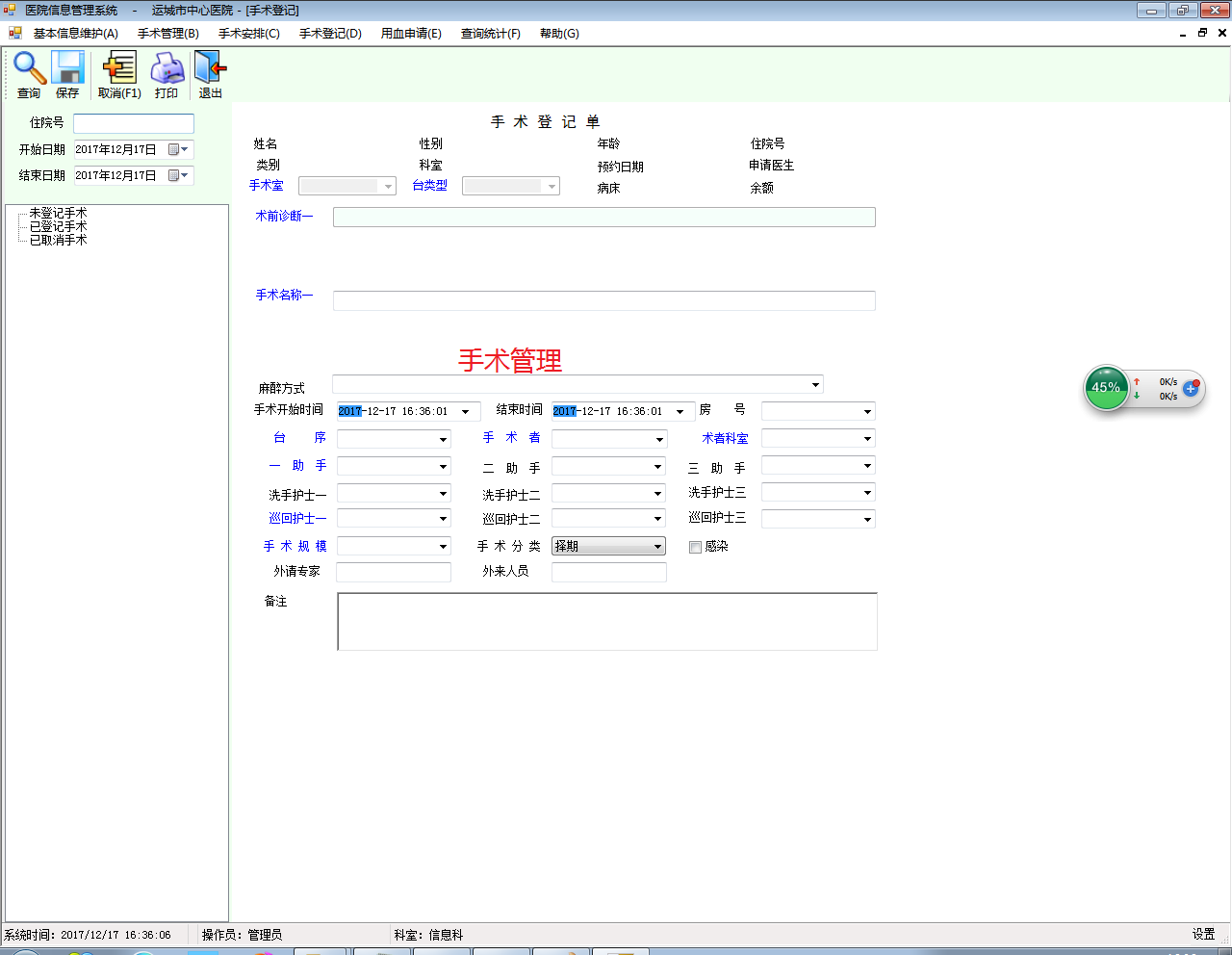Click the 取消(F1) toolbar icon
Viewport: 1232px width, 955px height.
[x=119, y=68]
